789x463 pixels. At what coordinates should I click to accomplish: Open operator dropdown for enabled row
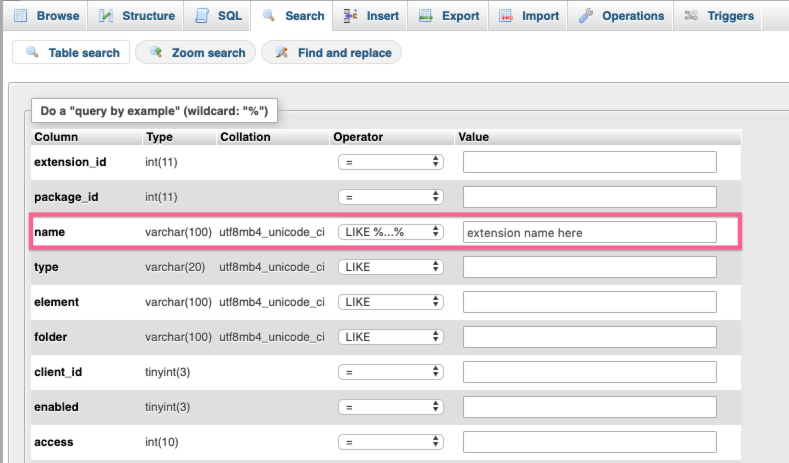(390, 407)
